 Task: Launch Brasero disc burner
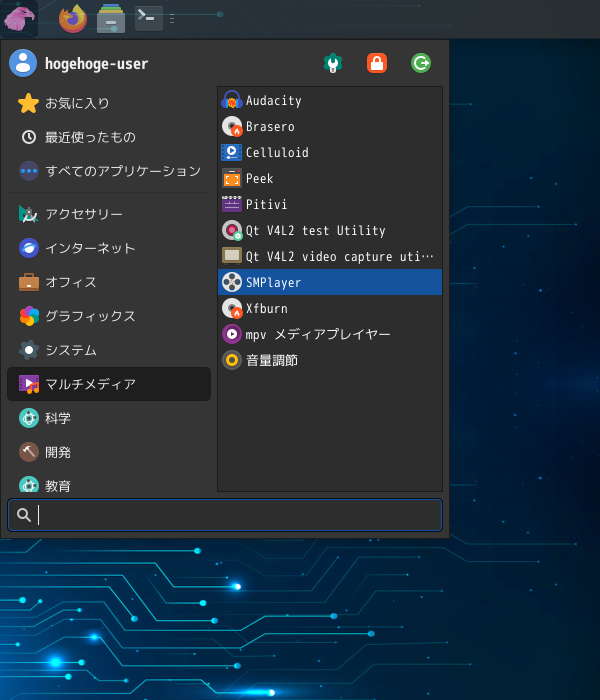click(330, 126)
